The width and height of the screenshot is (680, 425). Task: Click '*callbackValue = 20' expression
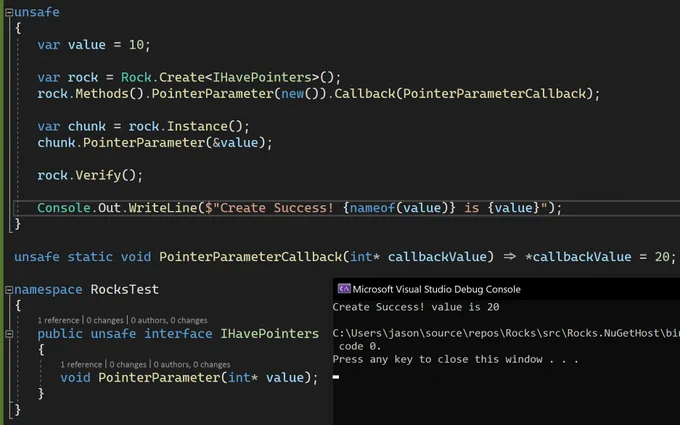coord(597,257)
